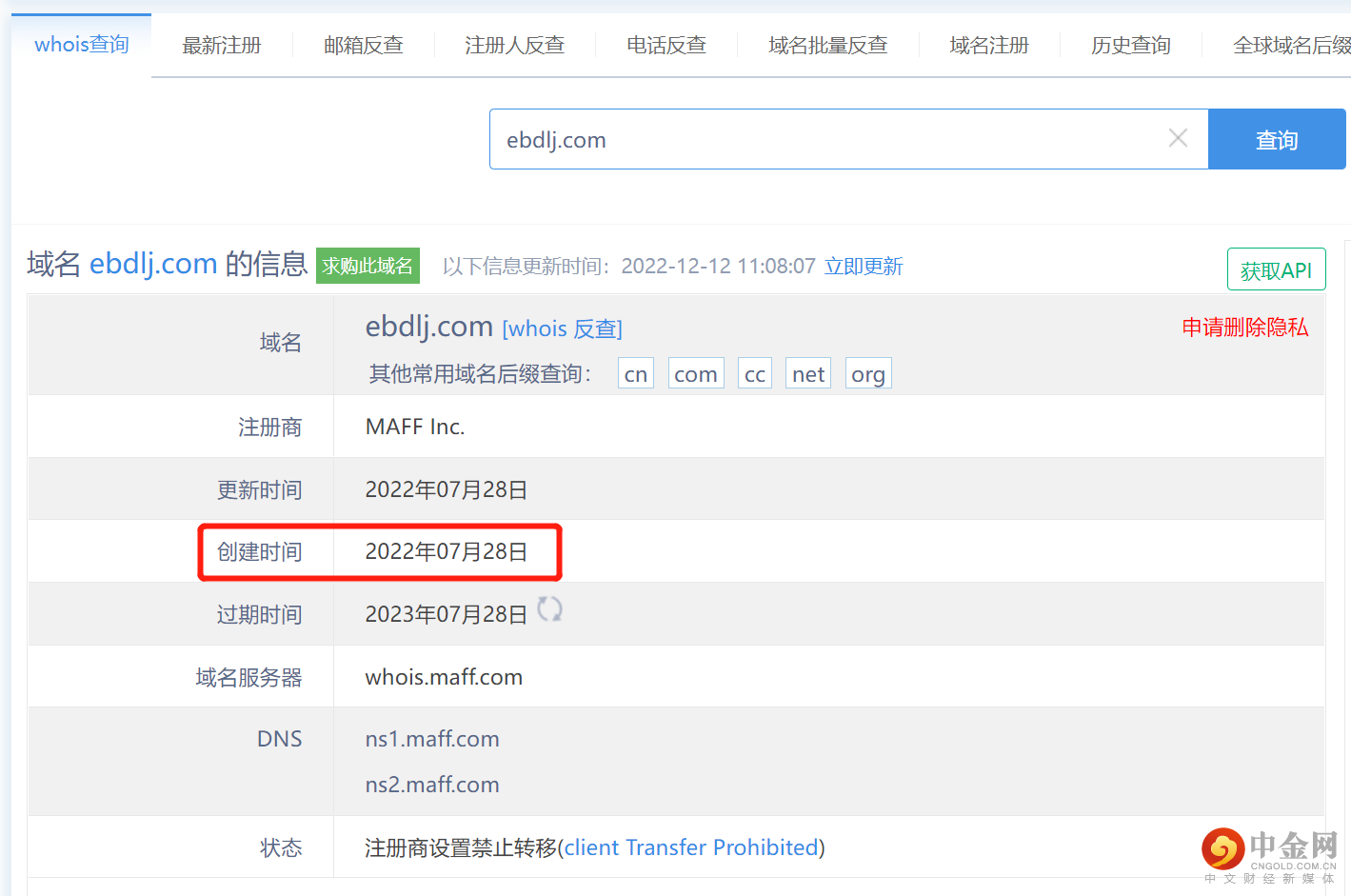Query the cc suffix for ebdlj
Image resolution: width=1351 pixels, height=896 pixels.
754,373
